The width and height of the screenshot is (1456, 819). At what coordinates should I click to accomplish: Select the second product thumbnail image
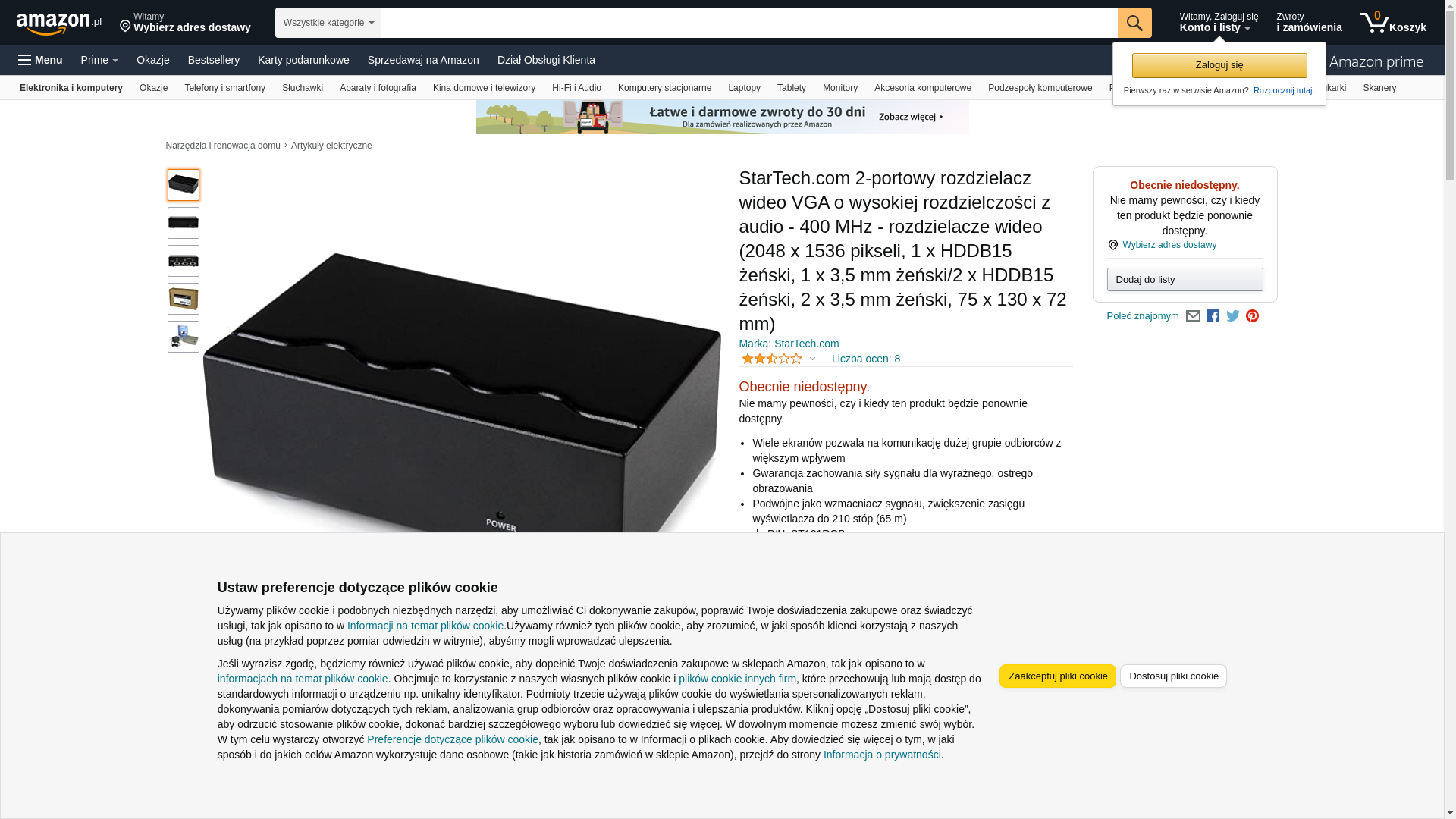(x=183, y=223)
